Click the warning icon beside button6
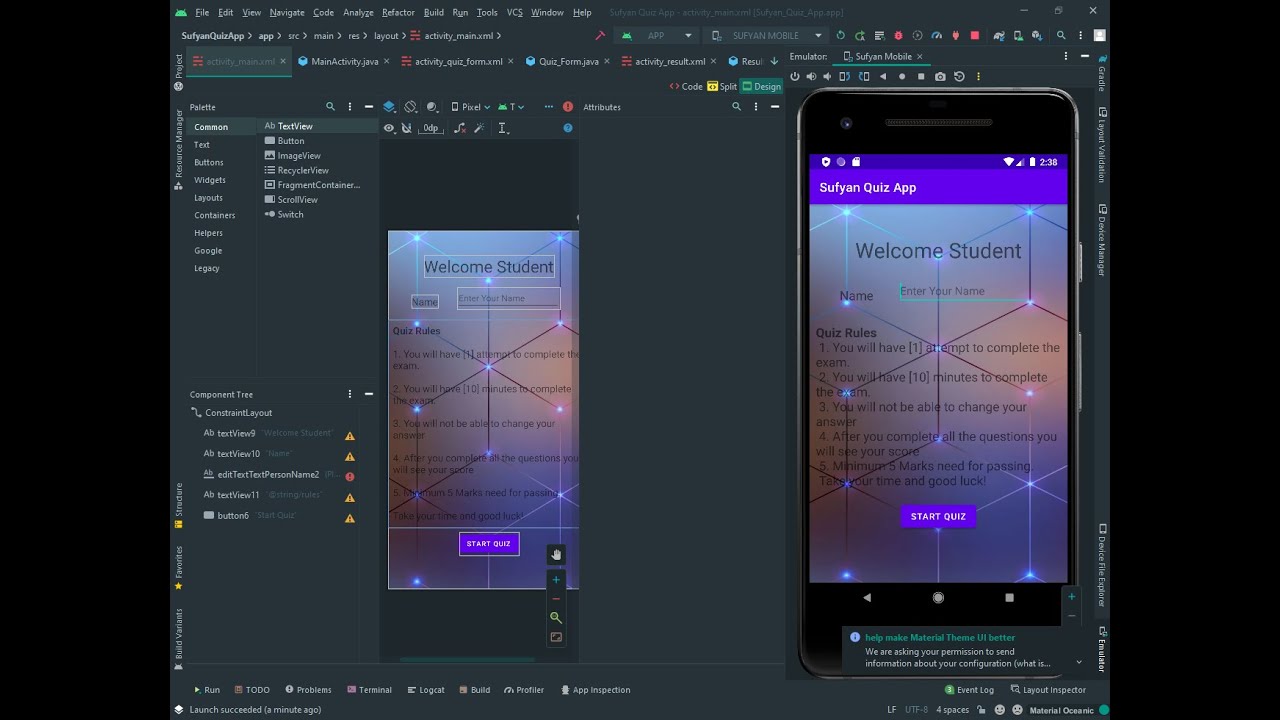Viewport: 1280px width, 720px height. tap(350, 518)
